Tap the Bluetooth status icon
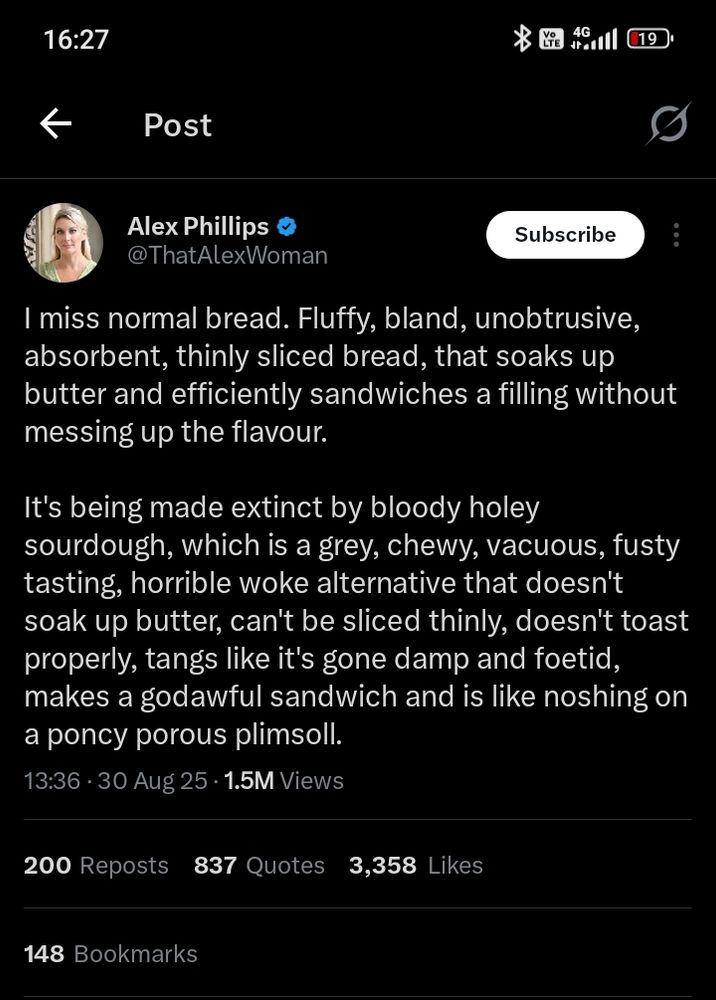This screenshot has height=1000, width=716. point(521,38)
